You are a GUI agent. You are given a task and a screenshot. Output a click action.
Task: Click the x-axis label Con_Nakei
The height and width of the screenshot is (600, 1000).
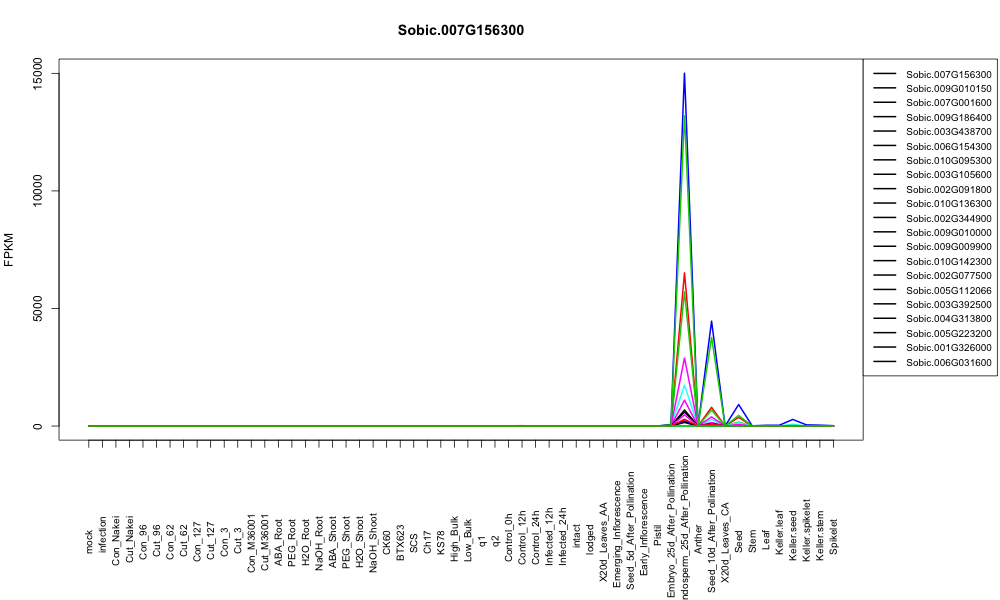pyautogui.click(x=116, y=531)
